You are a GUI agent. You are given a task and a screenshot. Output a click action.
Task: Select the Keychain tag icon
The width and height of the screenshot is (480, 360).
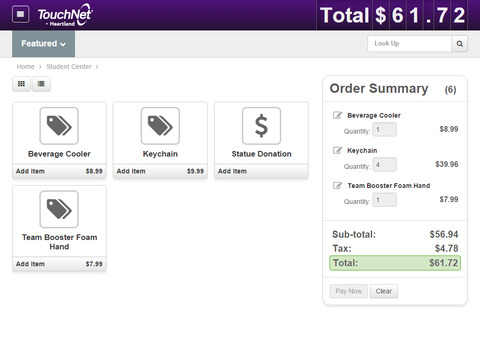160,126
